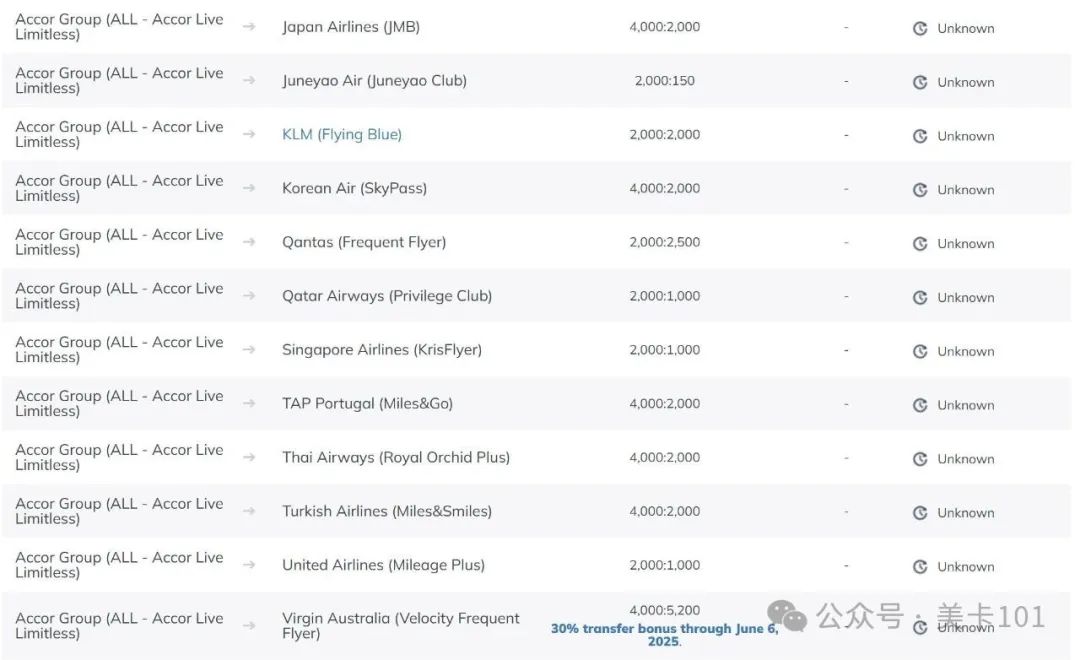This screenshot has width=1080, height=660.
Task: Click the 2,000:150 ratio for Juneyao Air
Action: (665, 81)
